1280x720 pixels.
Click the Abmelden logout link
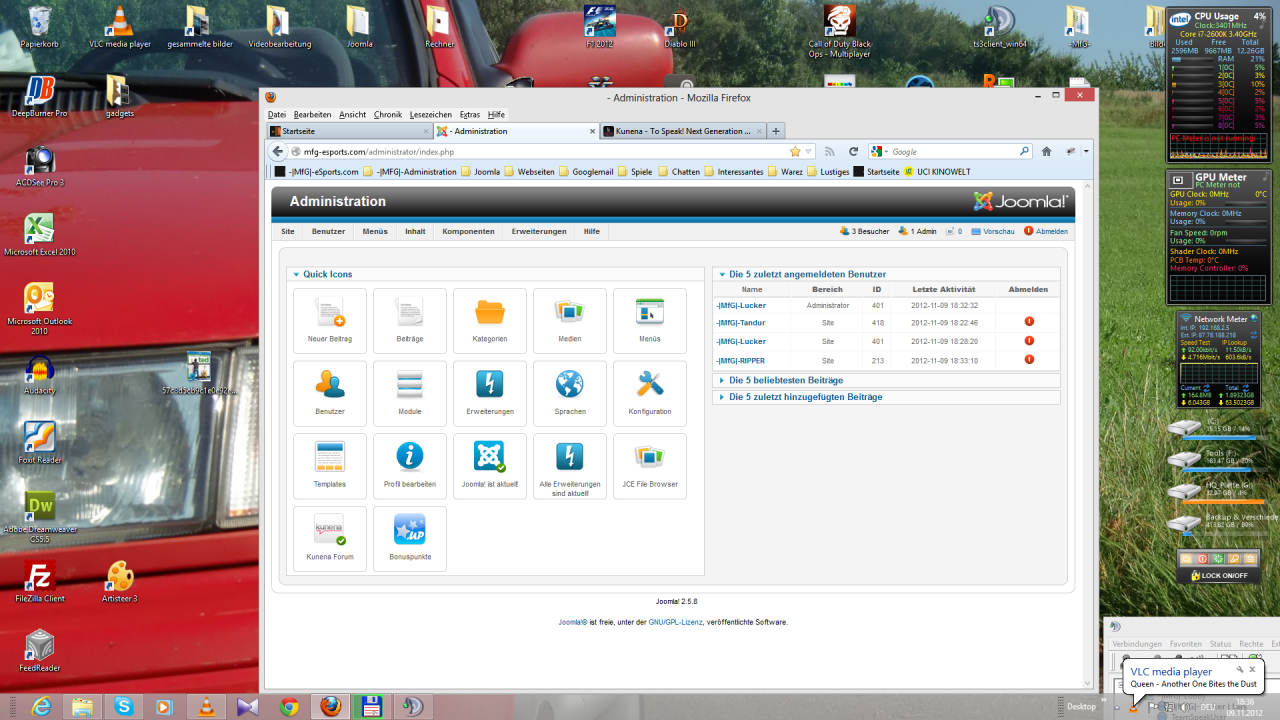click(x=1051, y=231)
